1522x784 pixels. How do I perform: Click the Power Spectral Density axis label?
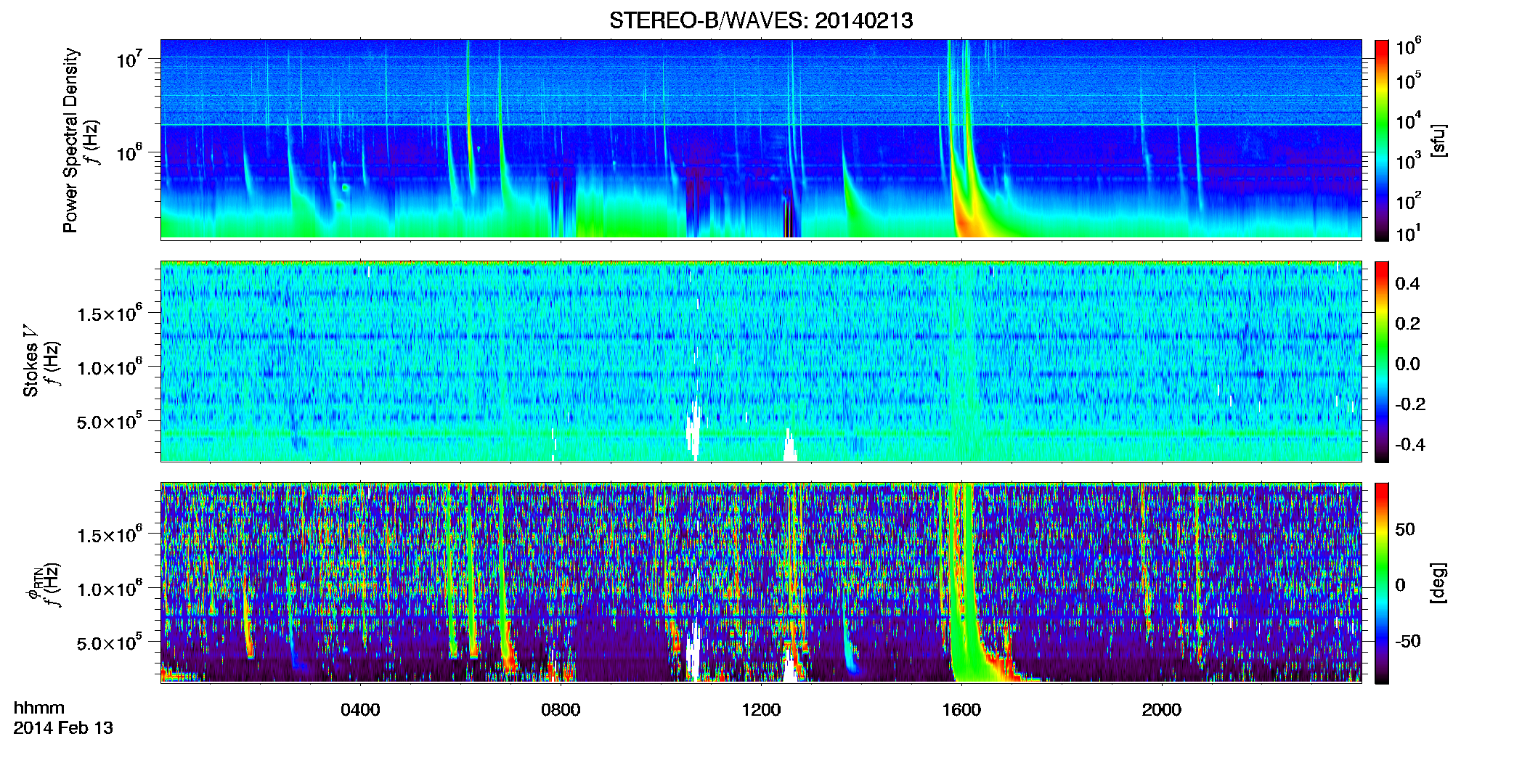70,140
